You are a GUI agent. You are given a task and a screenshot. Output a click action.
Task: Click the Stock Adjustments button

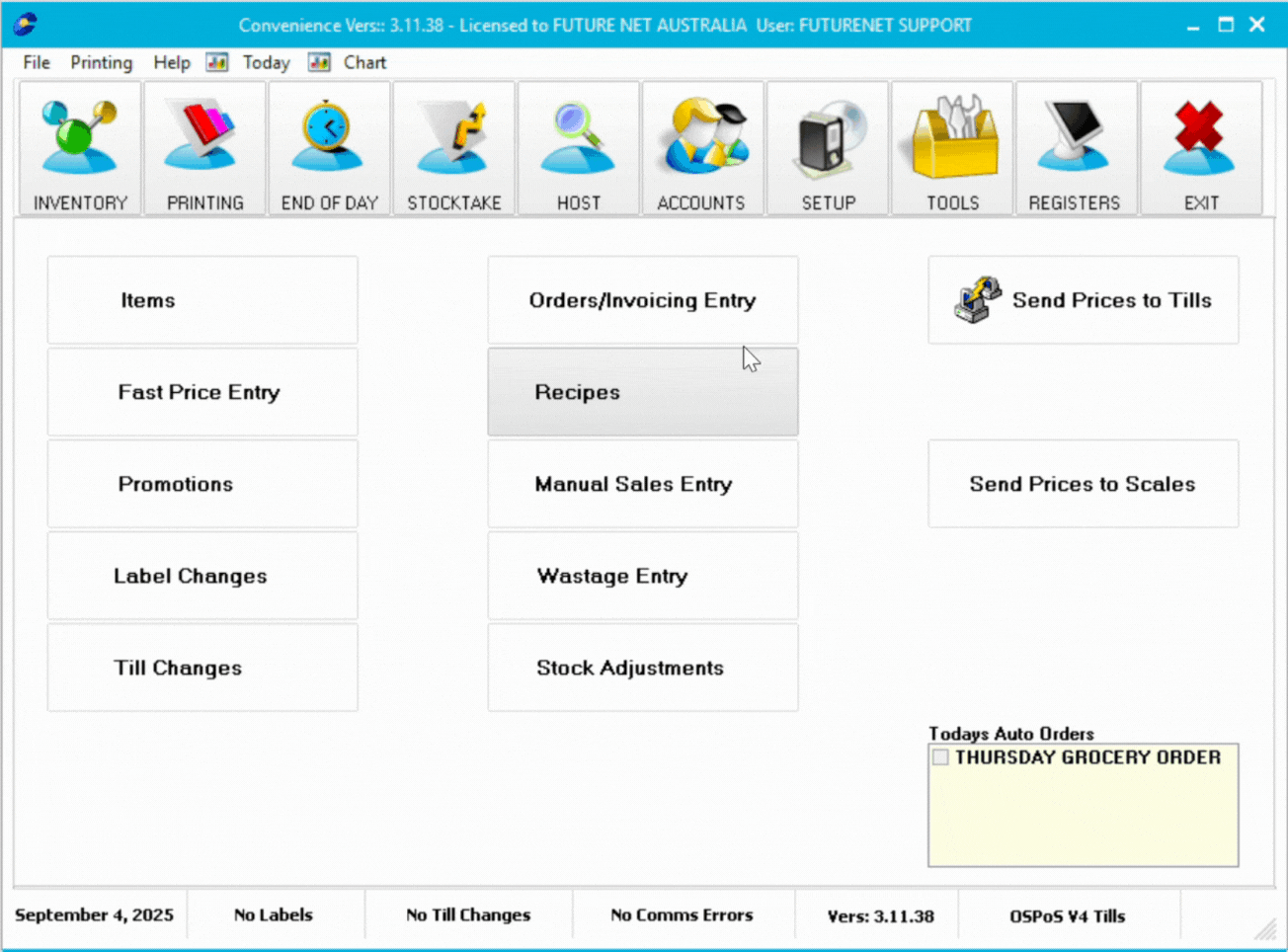pos(642,668)
